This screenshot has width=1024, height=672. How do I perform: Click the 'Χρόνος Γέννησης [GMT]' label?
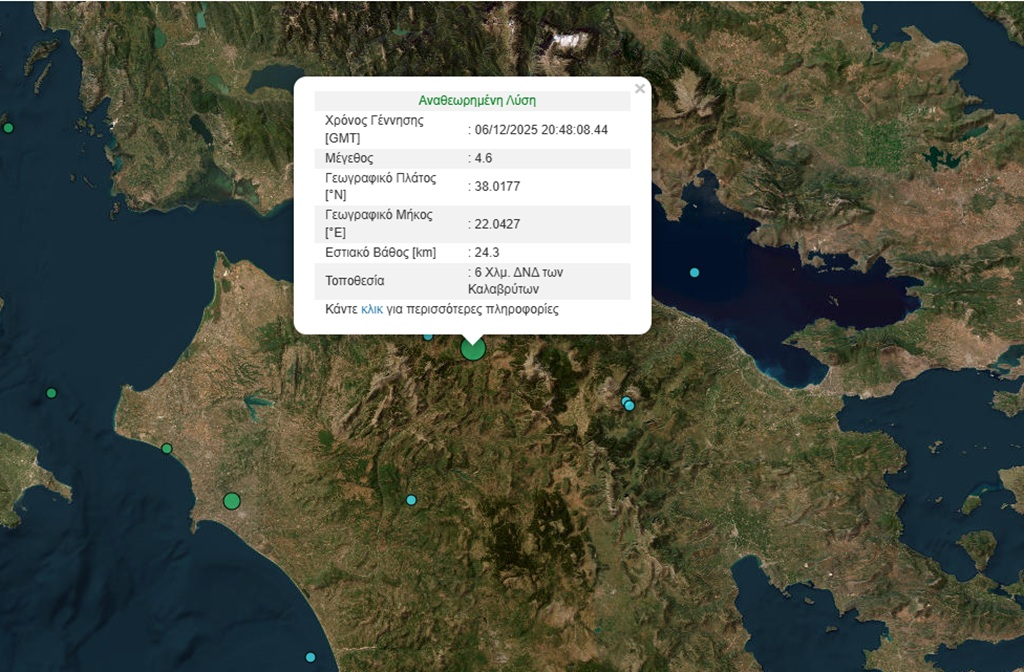click(x=374, y=129)
